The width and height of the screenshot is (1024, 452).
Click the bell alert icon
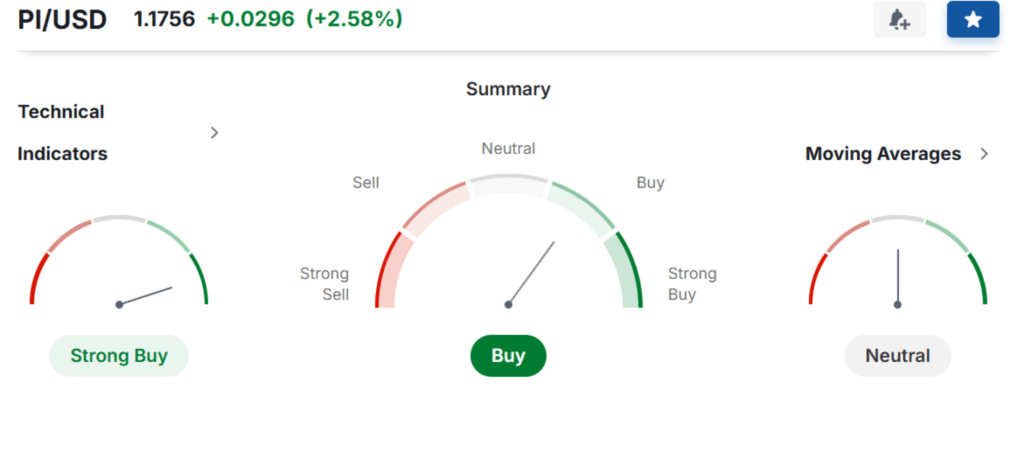pos(899,20)
